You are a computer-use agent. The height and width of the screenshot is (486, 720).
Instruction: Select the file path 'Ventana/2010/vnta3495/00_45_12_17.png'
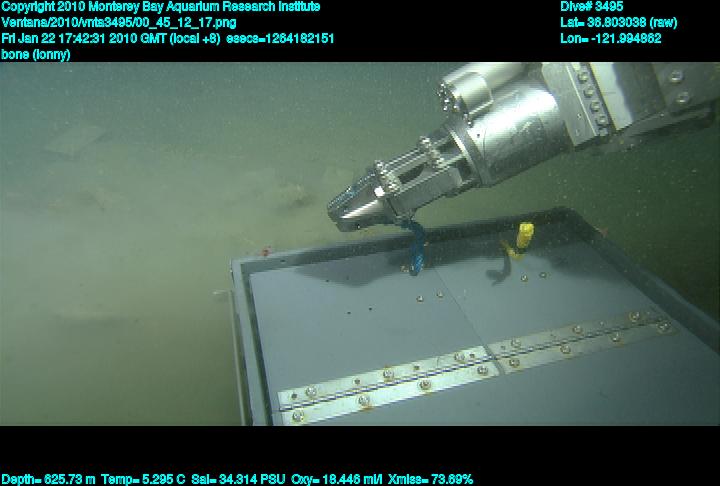coord(119,23)
